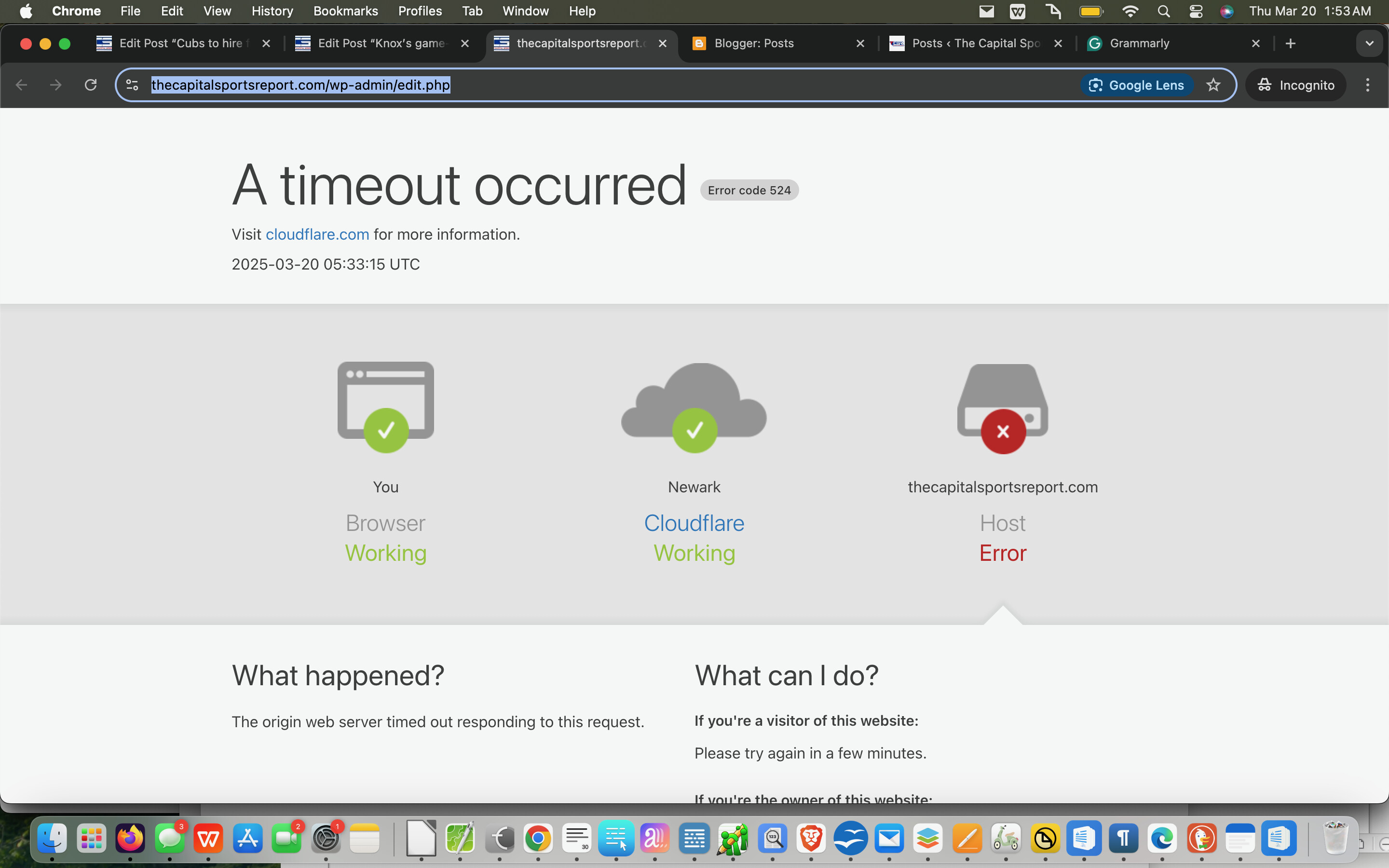
Task: Click the blue Cloudflare heading link
Action: click(694, 523)
